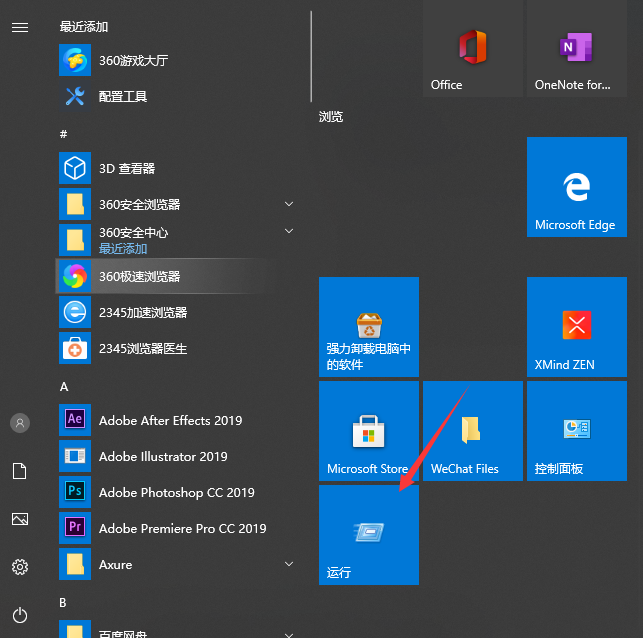
Task: Click the letter A section header
Action: click(64, 386)
